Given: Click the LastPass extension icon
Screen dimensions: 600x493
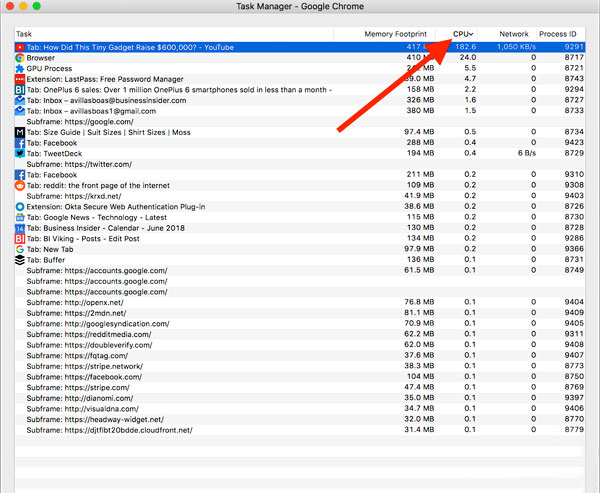Looking at the screenshot, I should pos(20,79).
